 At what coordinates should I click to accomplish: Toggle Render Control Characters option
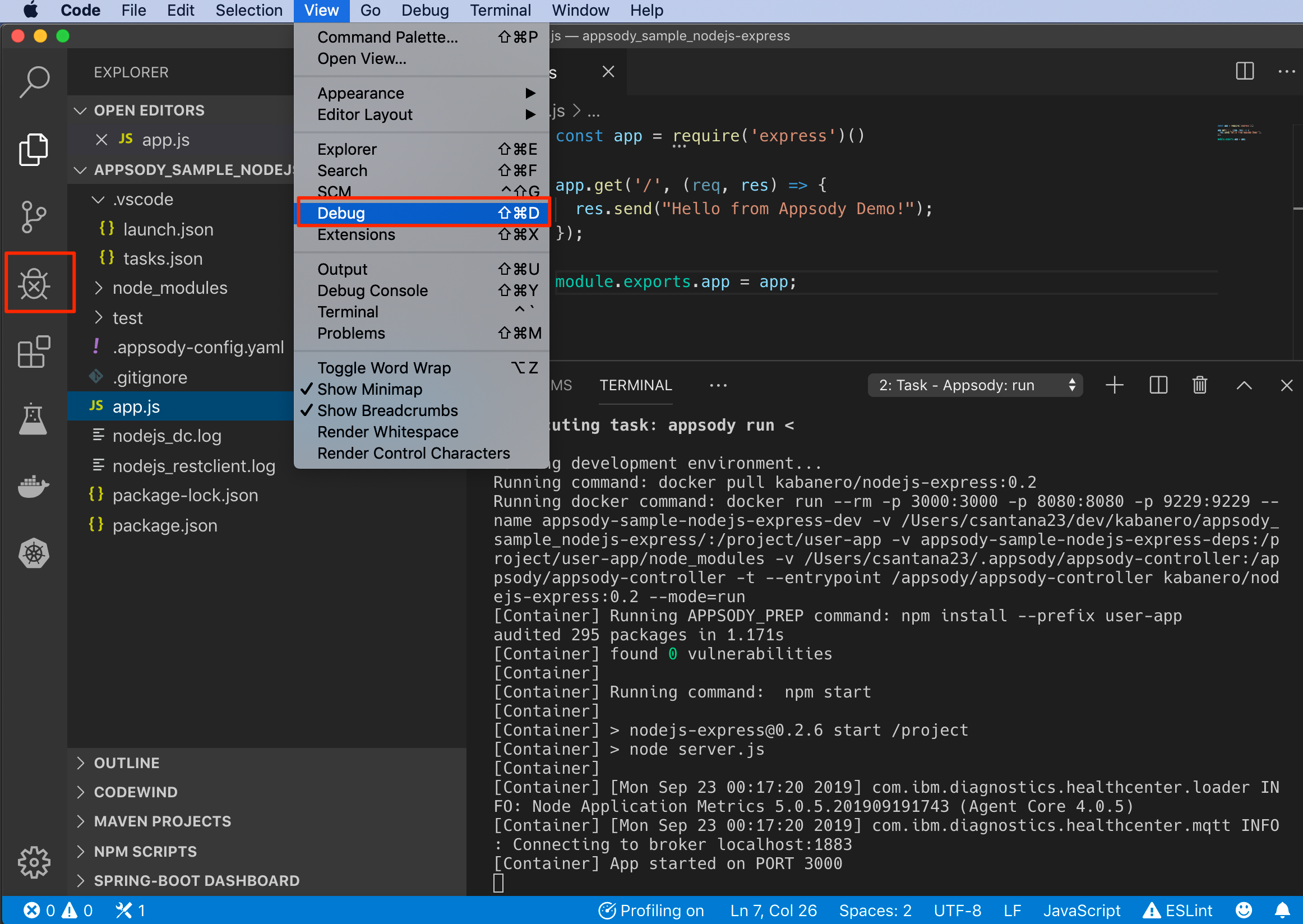point(421,453)
